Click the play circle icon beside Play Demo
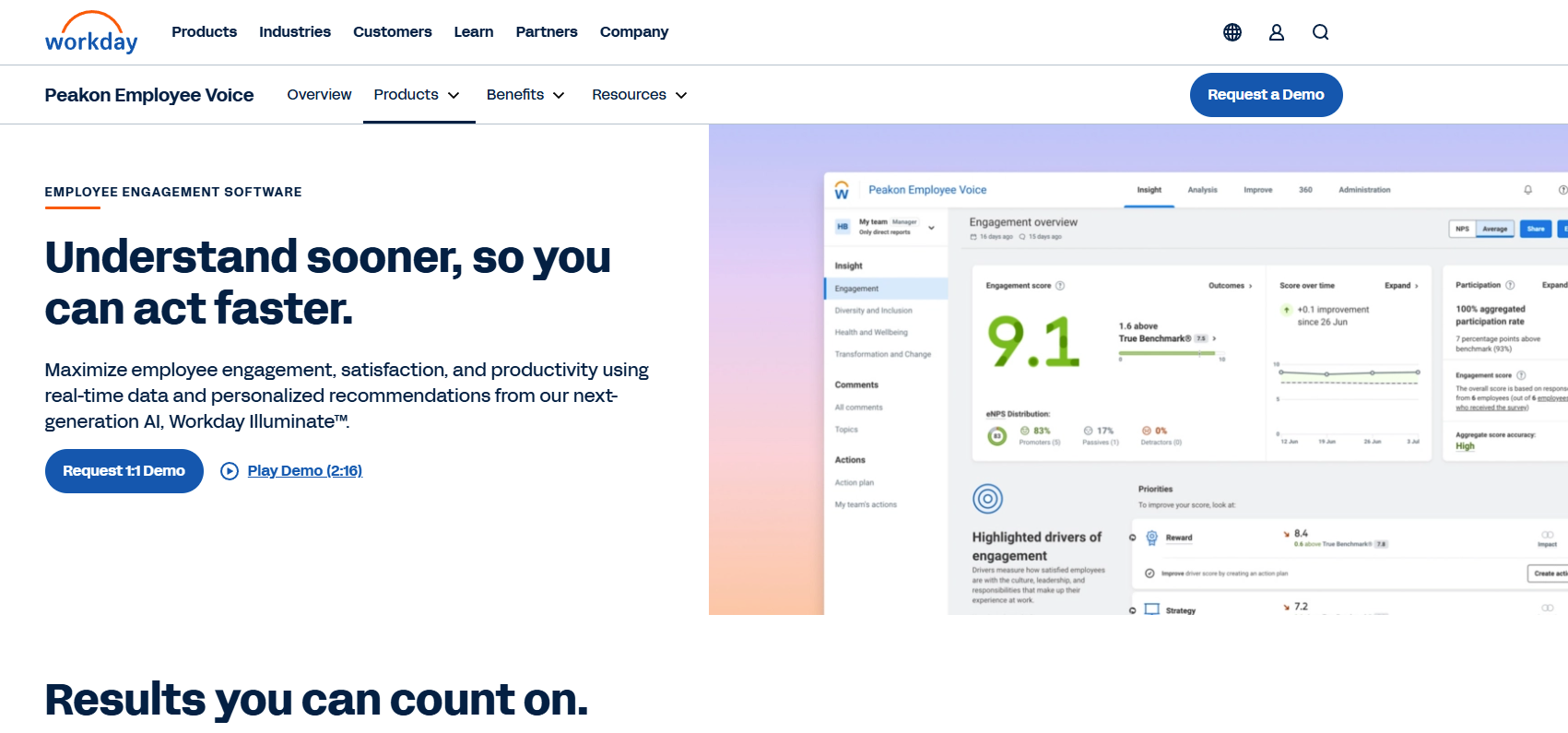This screenshot has width=1568, height=733. (230, 471)
